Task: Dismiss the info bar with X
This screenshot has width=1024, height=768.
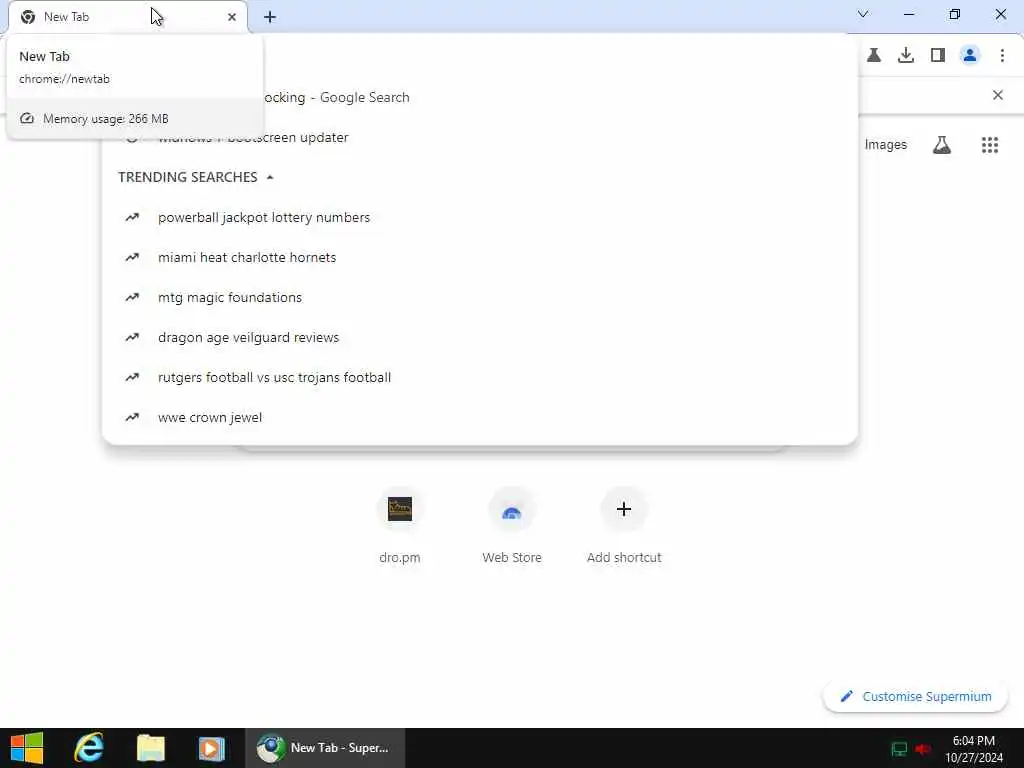Action: coord(998,95)
